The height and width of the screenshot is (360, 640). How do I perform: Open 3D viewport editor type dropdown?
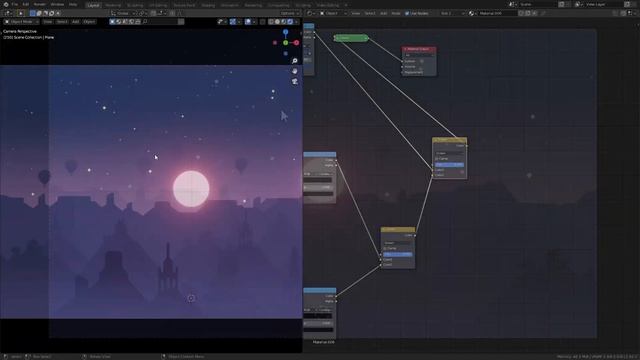tap(8, 13)
